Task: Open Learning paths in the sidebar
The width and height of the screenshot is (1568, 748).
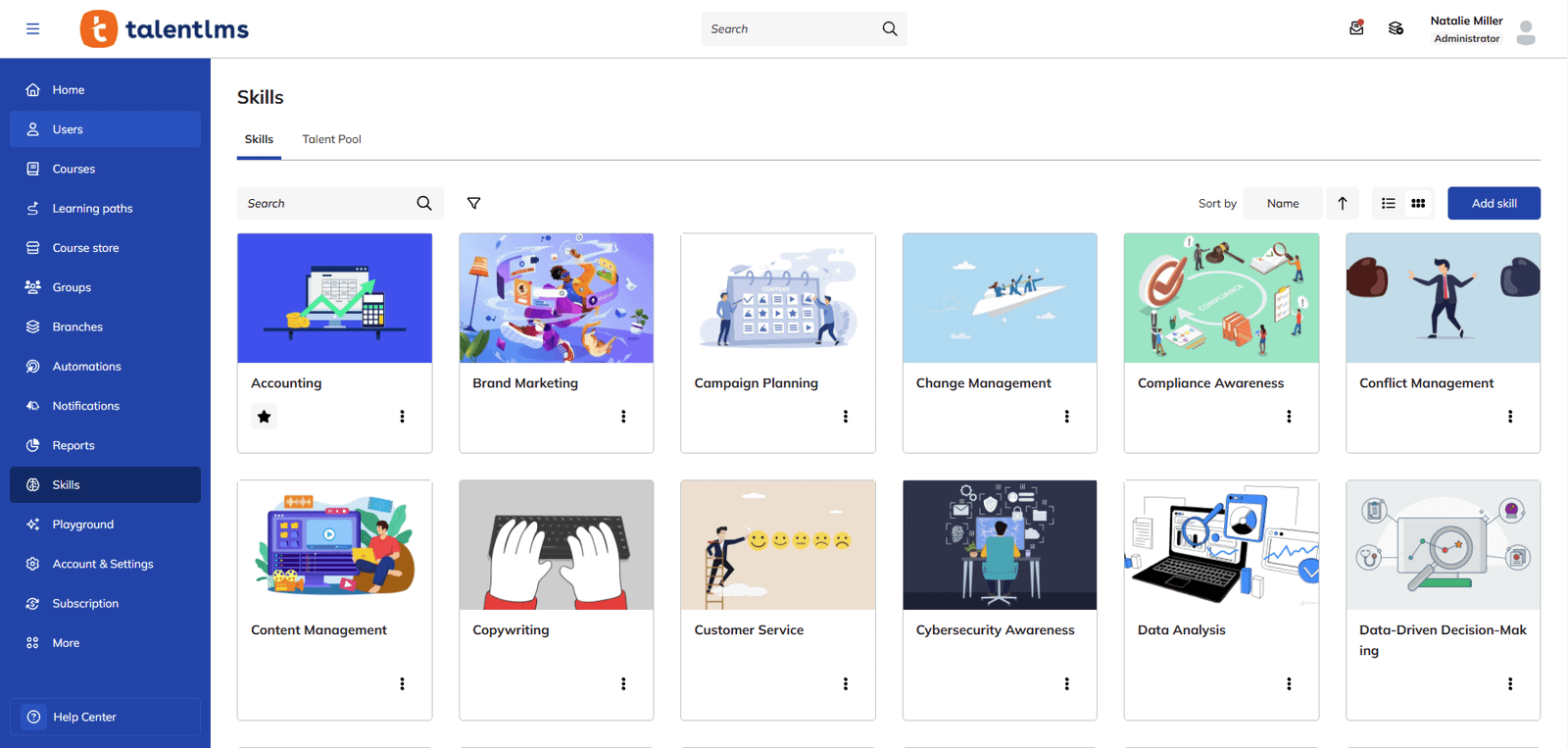Action: (x=105, y=208)
